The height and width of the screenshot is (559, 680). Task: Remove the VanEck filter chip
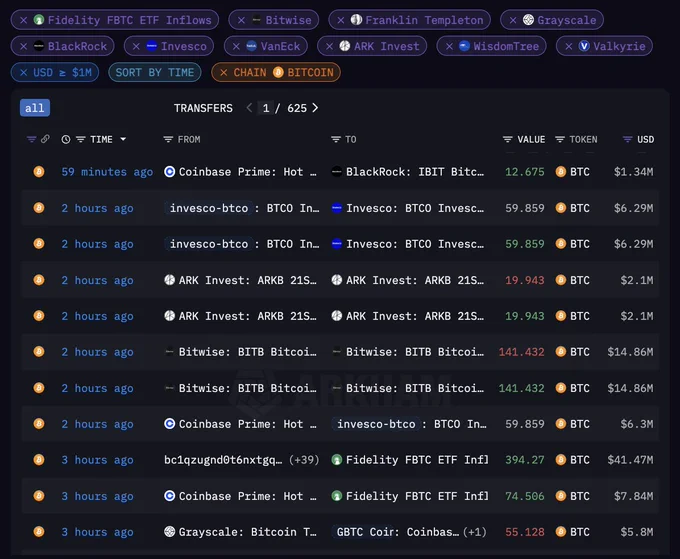click(236, 46)
